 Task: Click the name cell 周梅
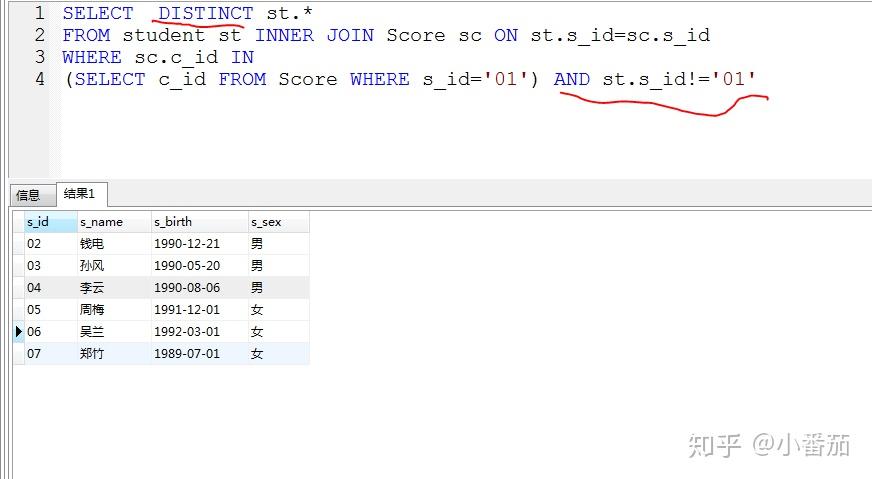(x=114, y=309)
